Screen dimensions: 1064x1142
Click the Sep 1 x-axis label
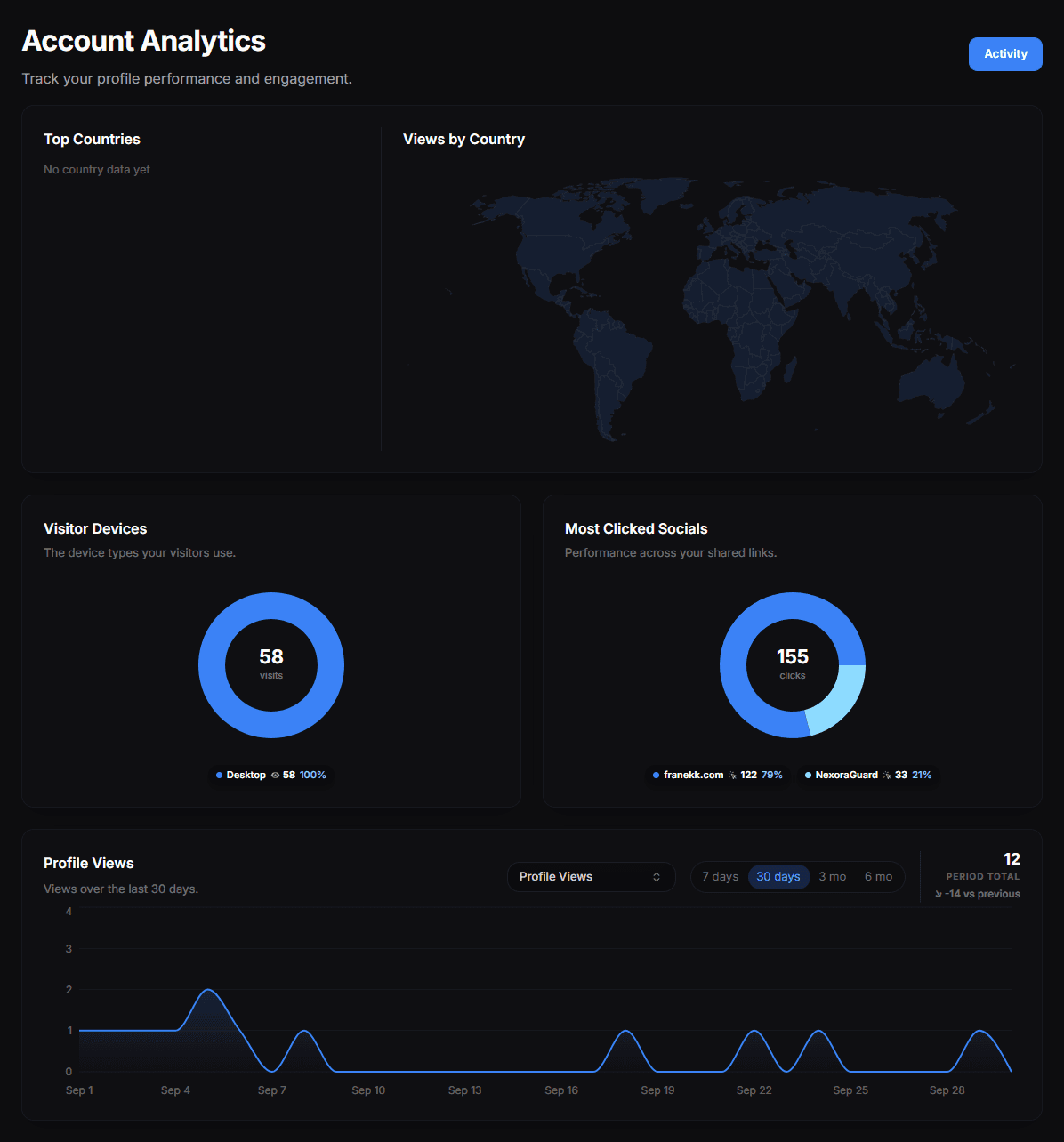point(79,1090)
